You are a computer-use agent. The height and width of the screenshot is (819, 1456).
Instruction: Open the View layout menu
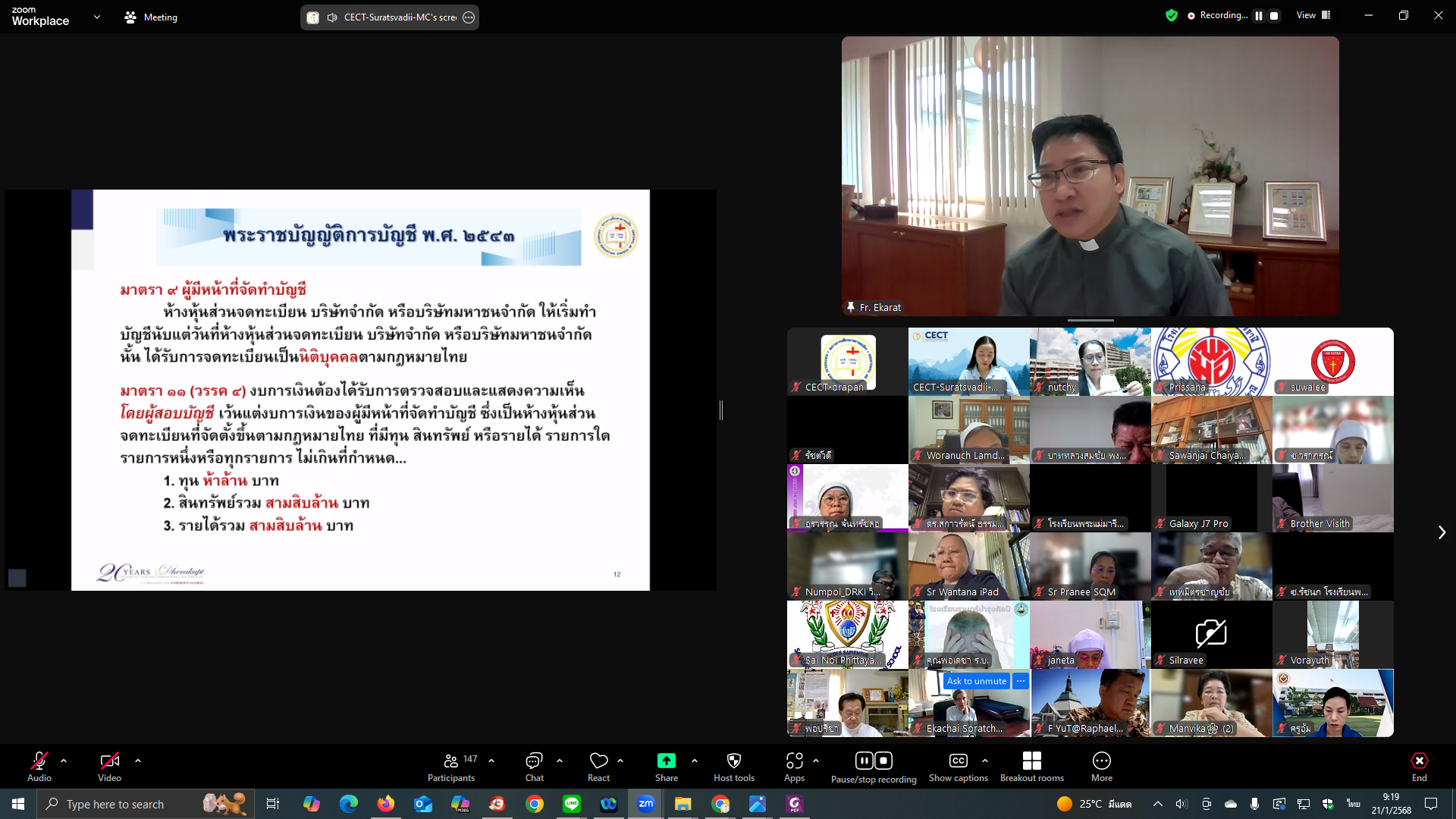coord(1314,15)
